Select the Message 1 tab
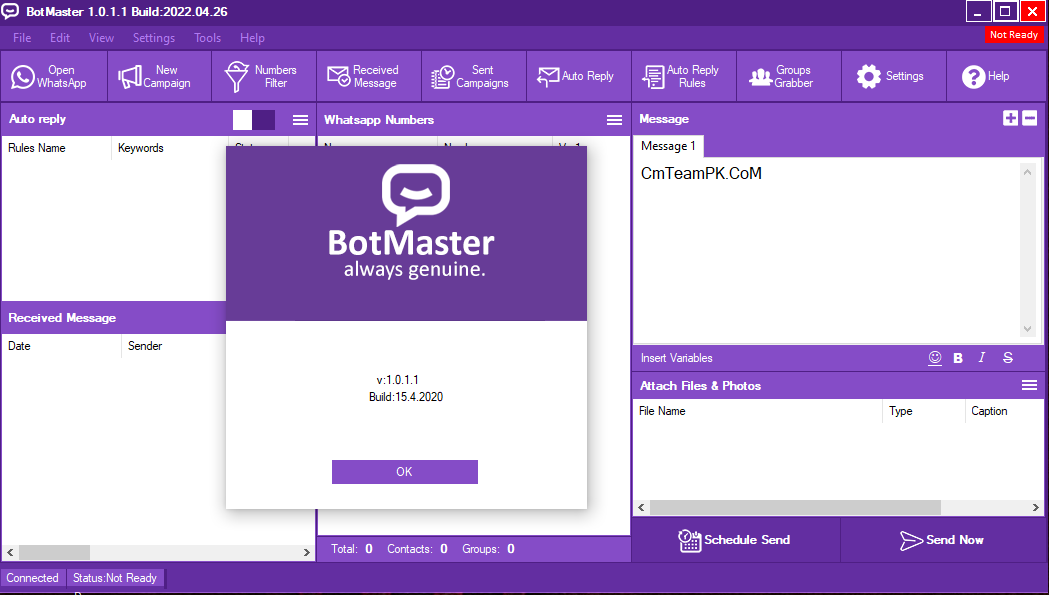Viewport: 1049px width, 595px height. point(668,146)
